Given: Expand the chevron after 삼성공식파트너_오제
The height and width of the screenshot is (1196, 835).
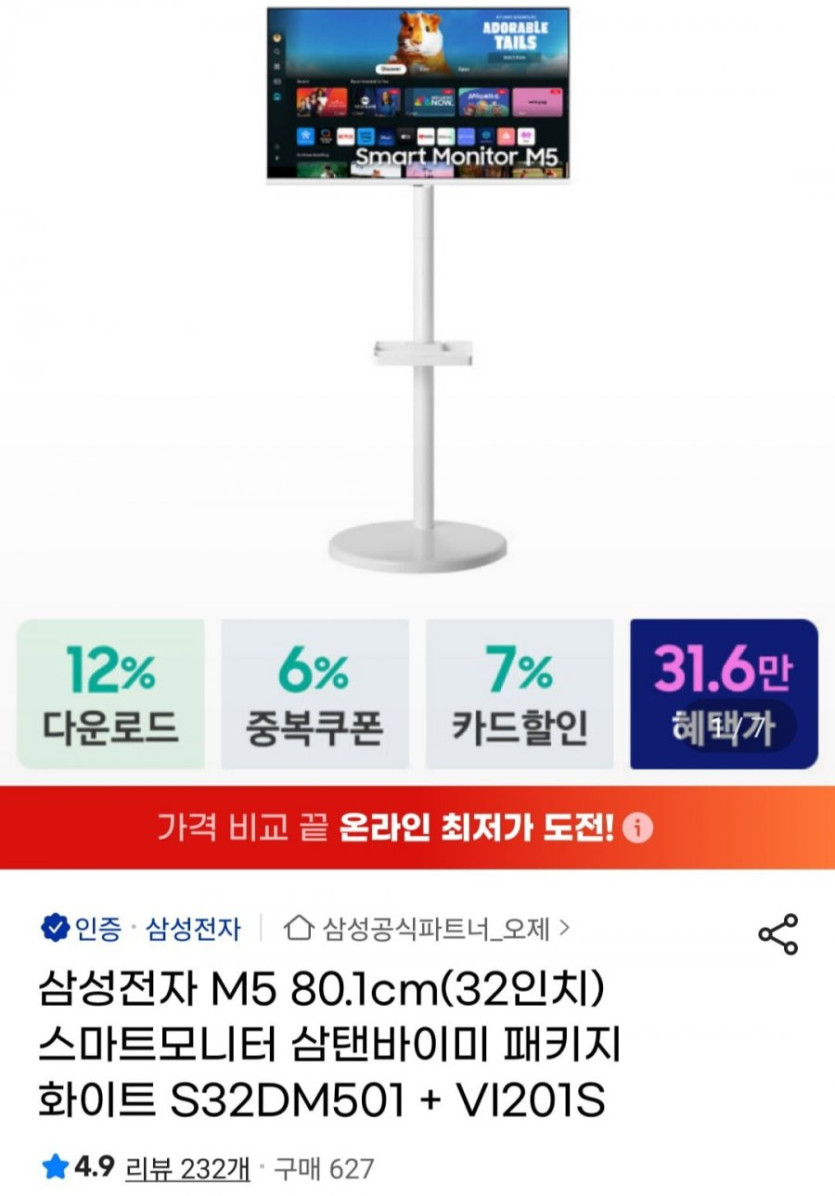Looking at the screenshot, I should coord(564,929).
